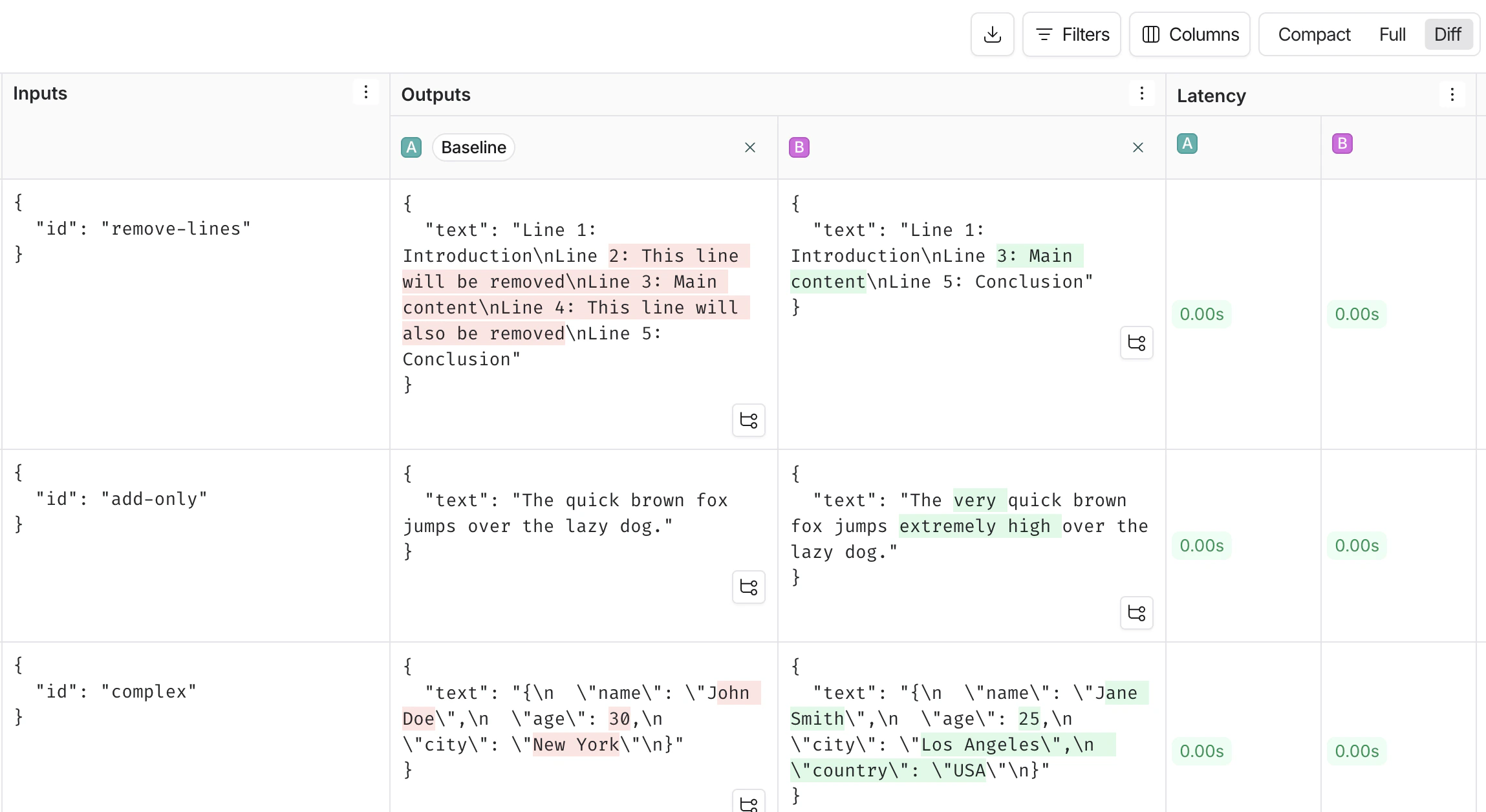Open trace icon for add-only B output

(1137, 613)
